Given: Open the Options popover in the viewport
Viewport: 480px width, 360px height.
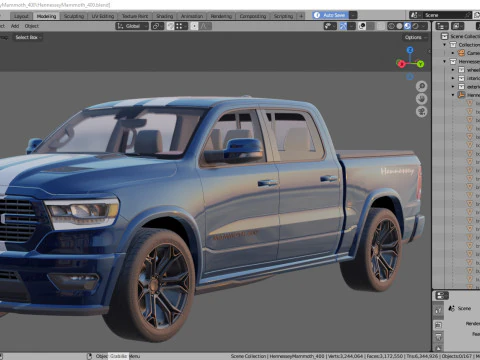Looking at the screenshot, I should point(415,37).
